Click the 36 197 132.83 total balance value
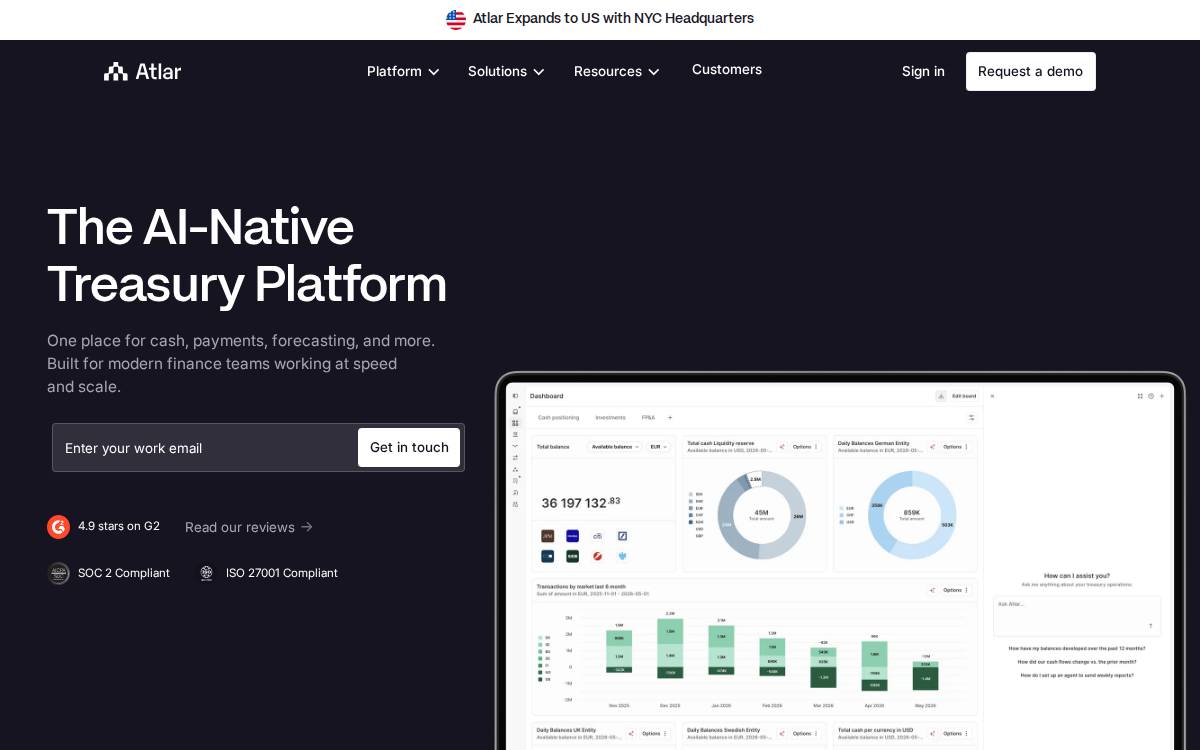 point(581,502)
